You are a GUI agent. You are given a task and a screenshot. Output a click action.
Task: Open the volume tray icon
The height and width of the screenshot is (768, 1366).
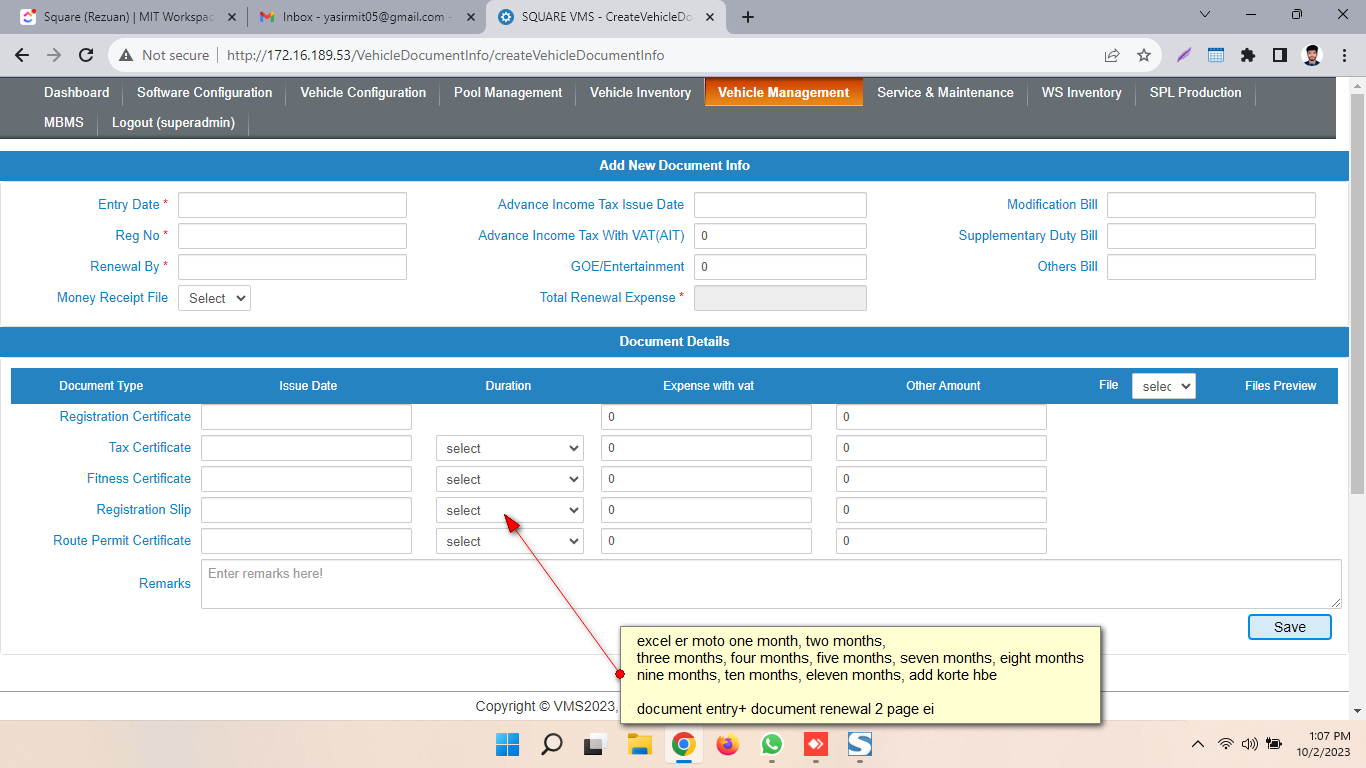coord(1249,744)
